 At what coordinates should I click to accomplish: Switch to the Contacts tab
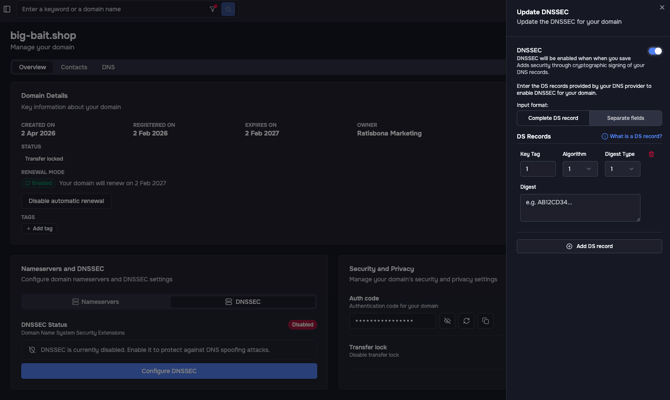click(x=74, y=67)
